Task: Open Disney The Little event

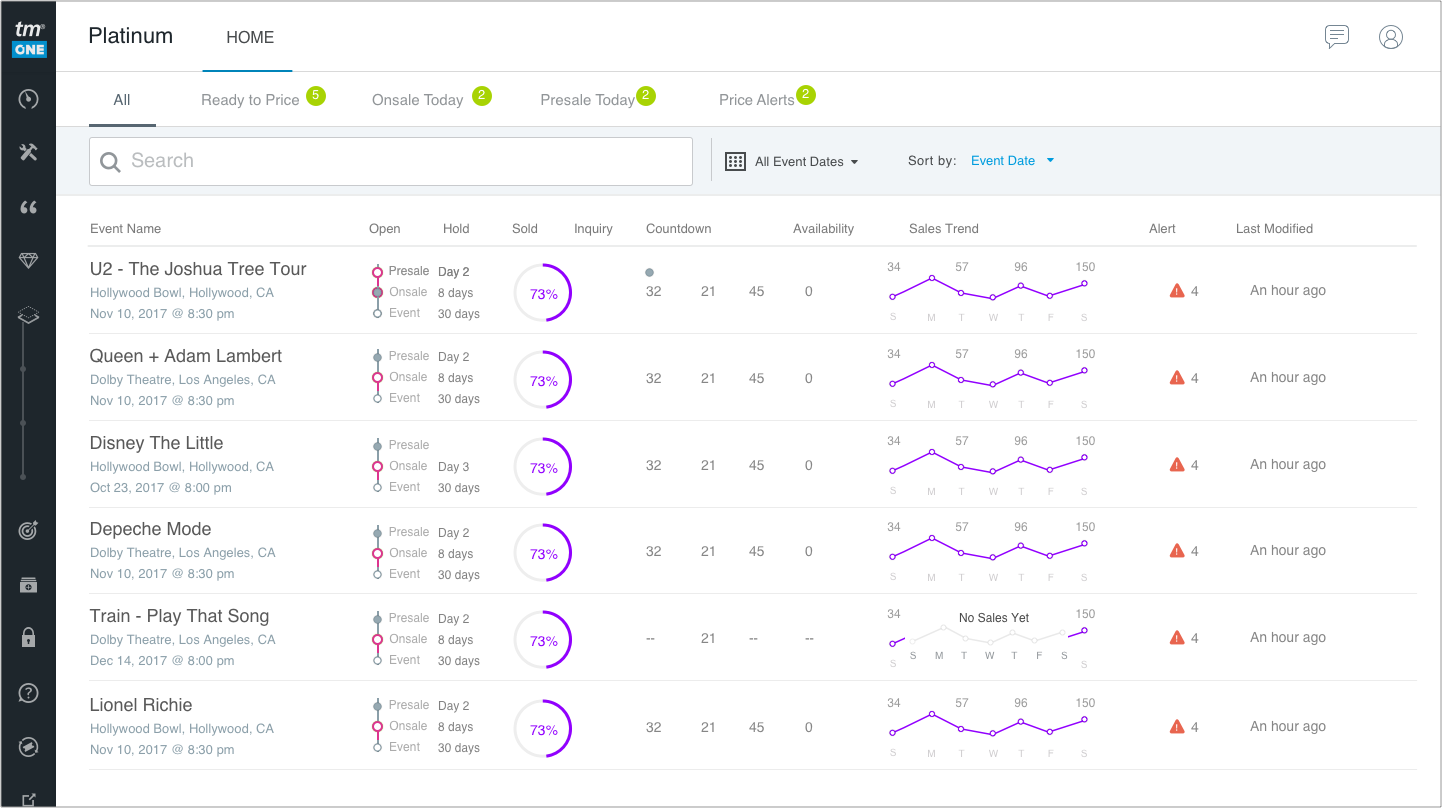Action: (x=156, y=443)
